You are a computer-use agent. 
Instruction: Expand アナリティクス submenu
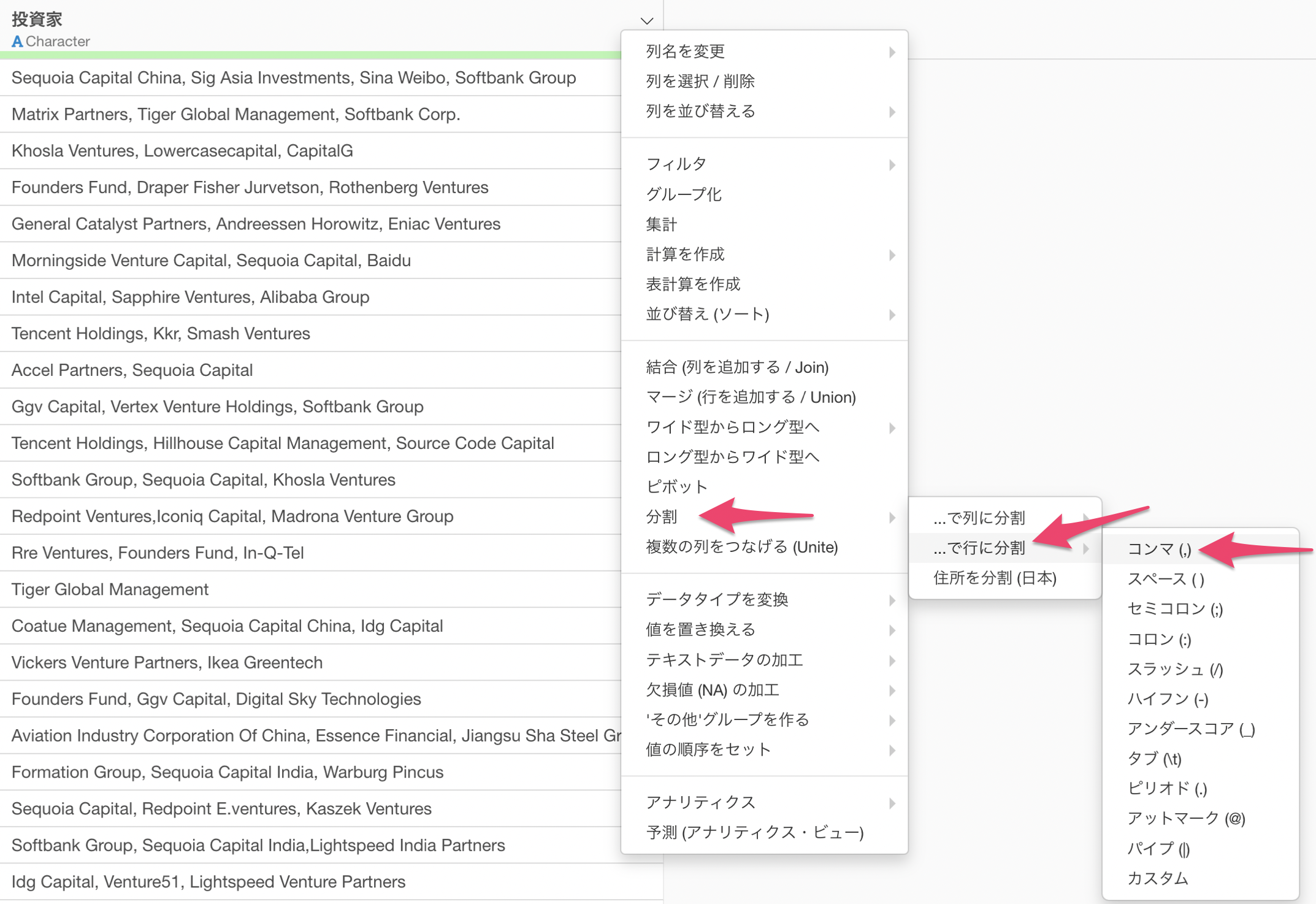764,802
